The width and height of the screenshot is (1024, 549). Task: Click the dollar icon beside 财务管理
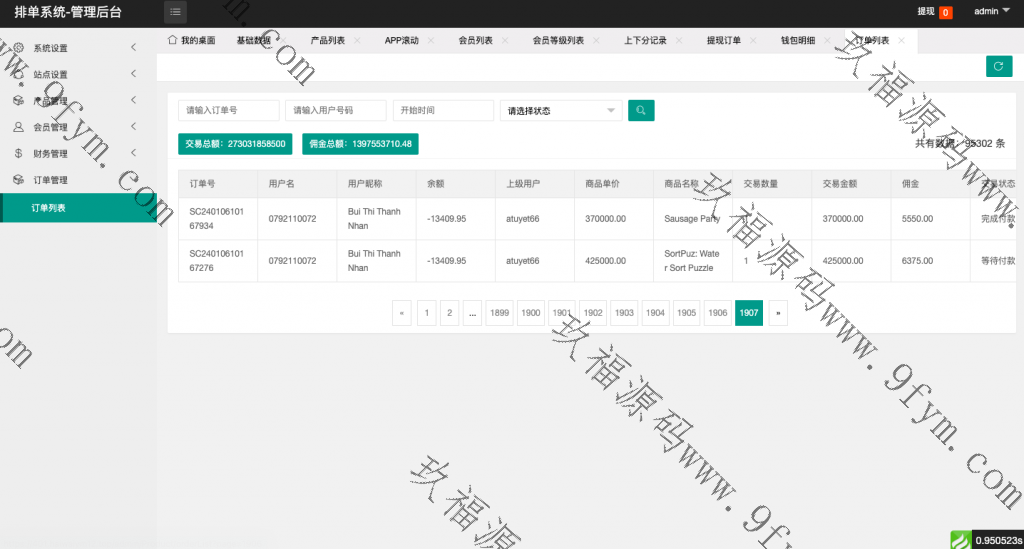coord(19,154)
